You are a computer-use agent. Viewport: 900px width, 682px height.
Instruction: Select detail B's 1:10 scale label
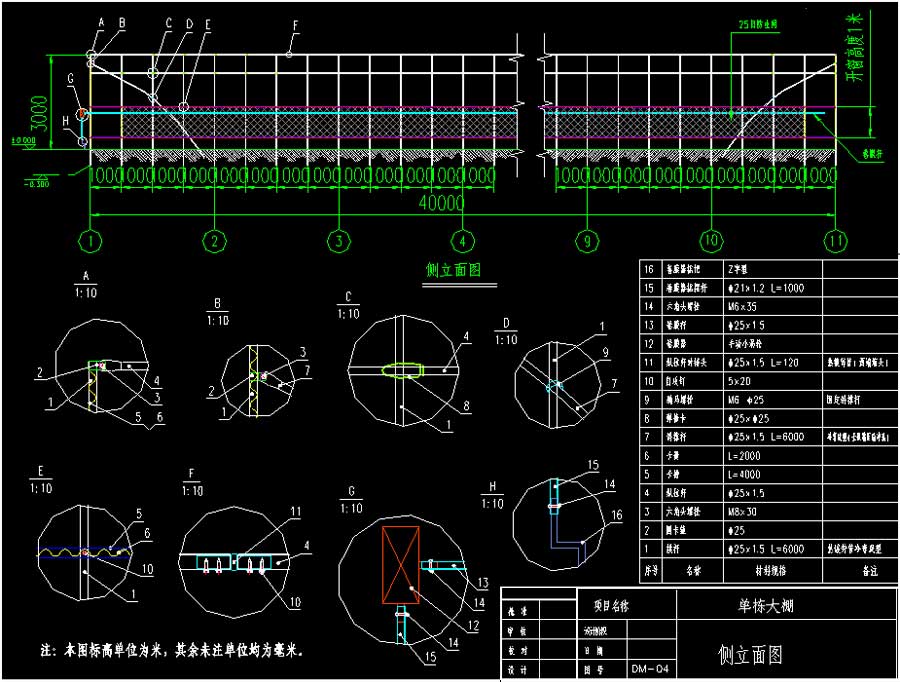(218, 320)
